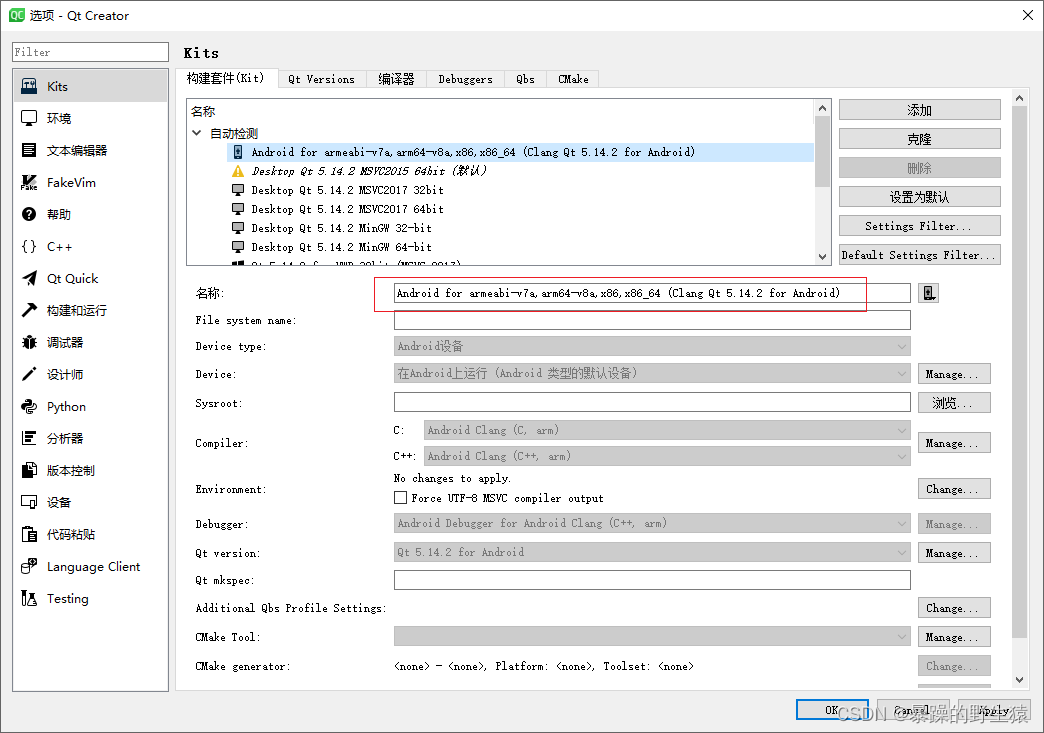Click the Settings Filter button

[x=918, y=225]
